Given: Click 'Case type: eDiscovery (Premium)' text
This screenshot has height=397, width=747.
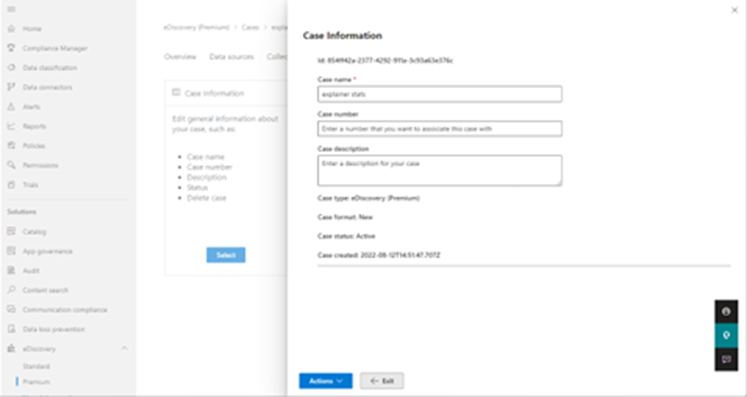Looking at the screenshot, I should click(369, 198).
